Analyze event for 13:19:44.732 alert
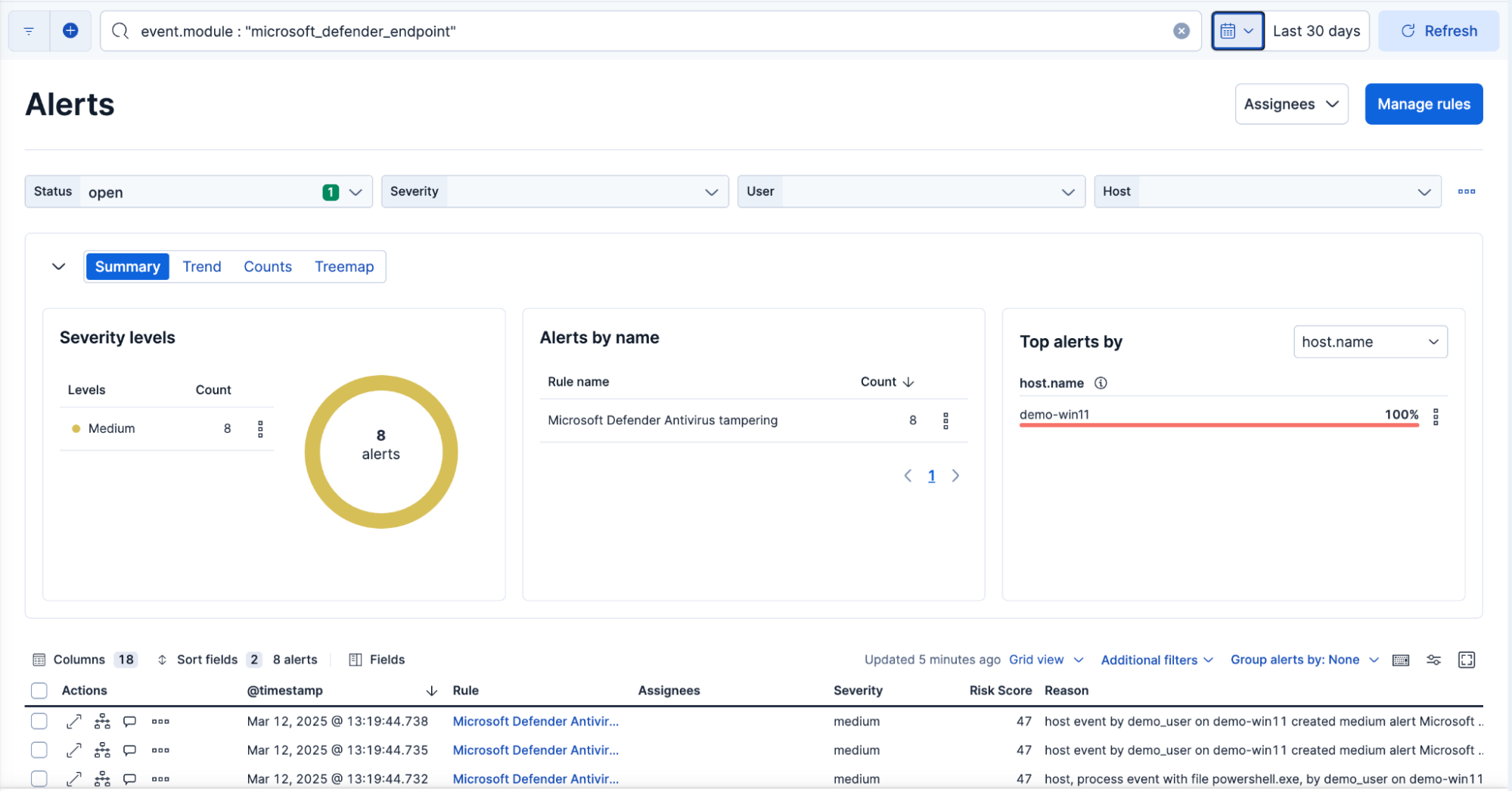This screenshot has width=1512, height=792. (x=102, y=779)
